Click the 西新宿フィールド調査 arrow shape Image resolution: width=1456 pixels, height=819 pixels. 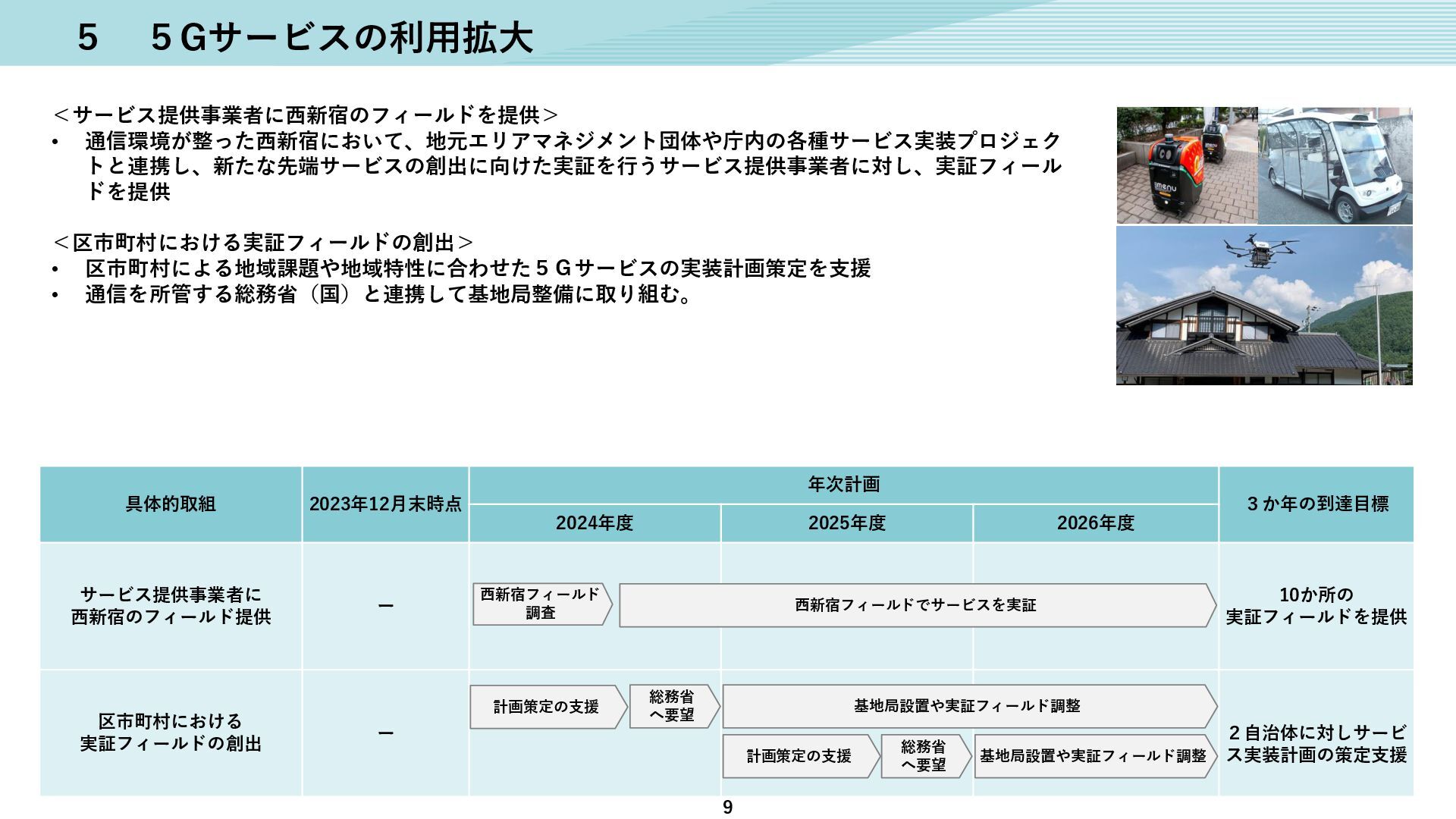tap(541, 604)
